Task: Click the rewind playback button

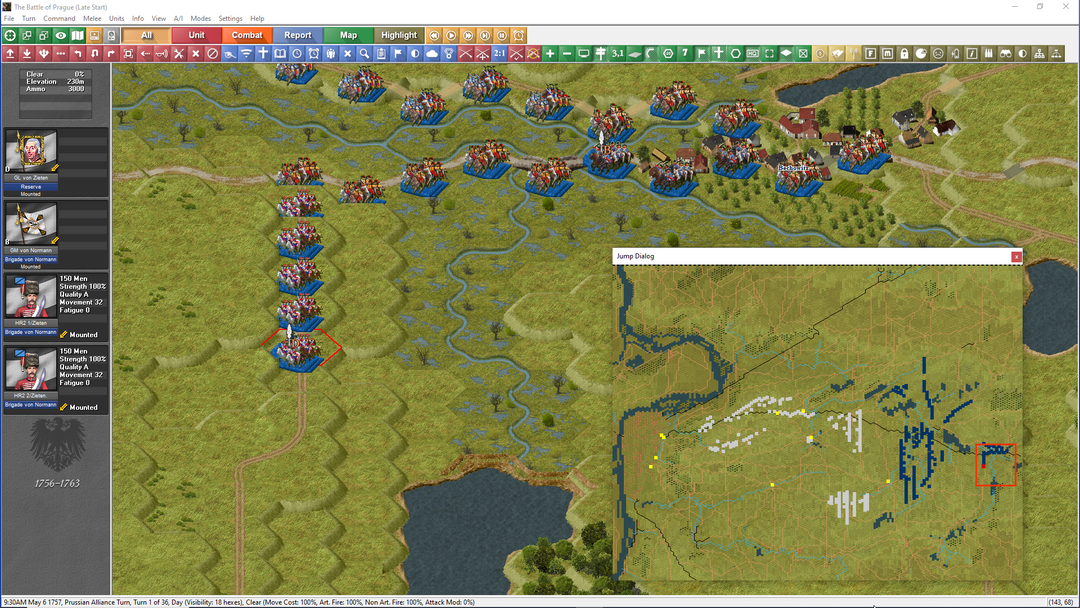Action: 434,35
